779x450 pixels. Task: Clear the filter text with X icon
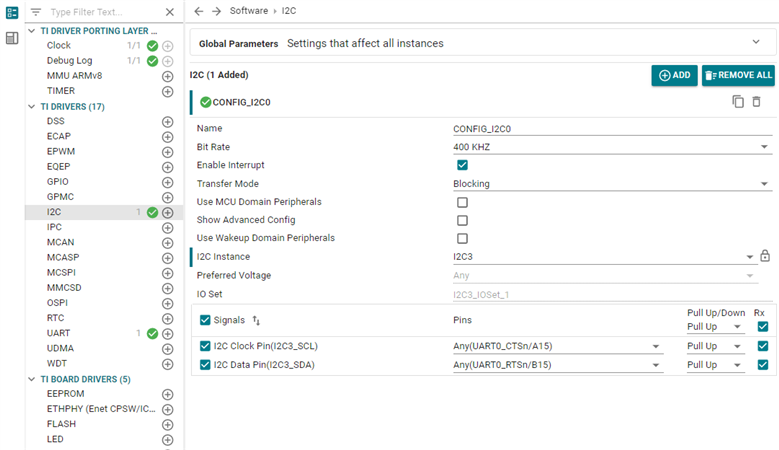click(x=168, y=12)
